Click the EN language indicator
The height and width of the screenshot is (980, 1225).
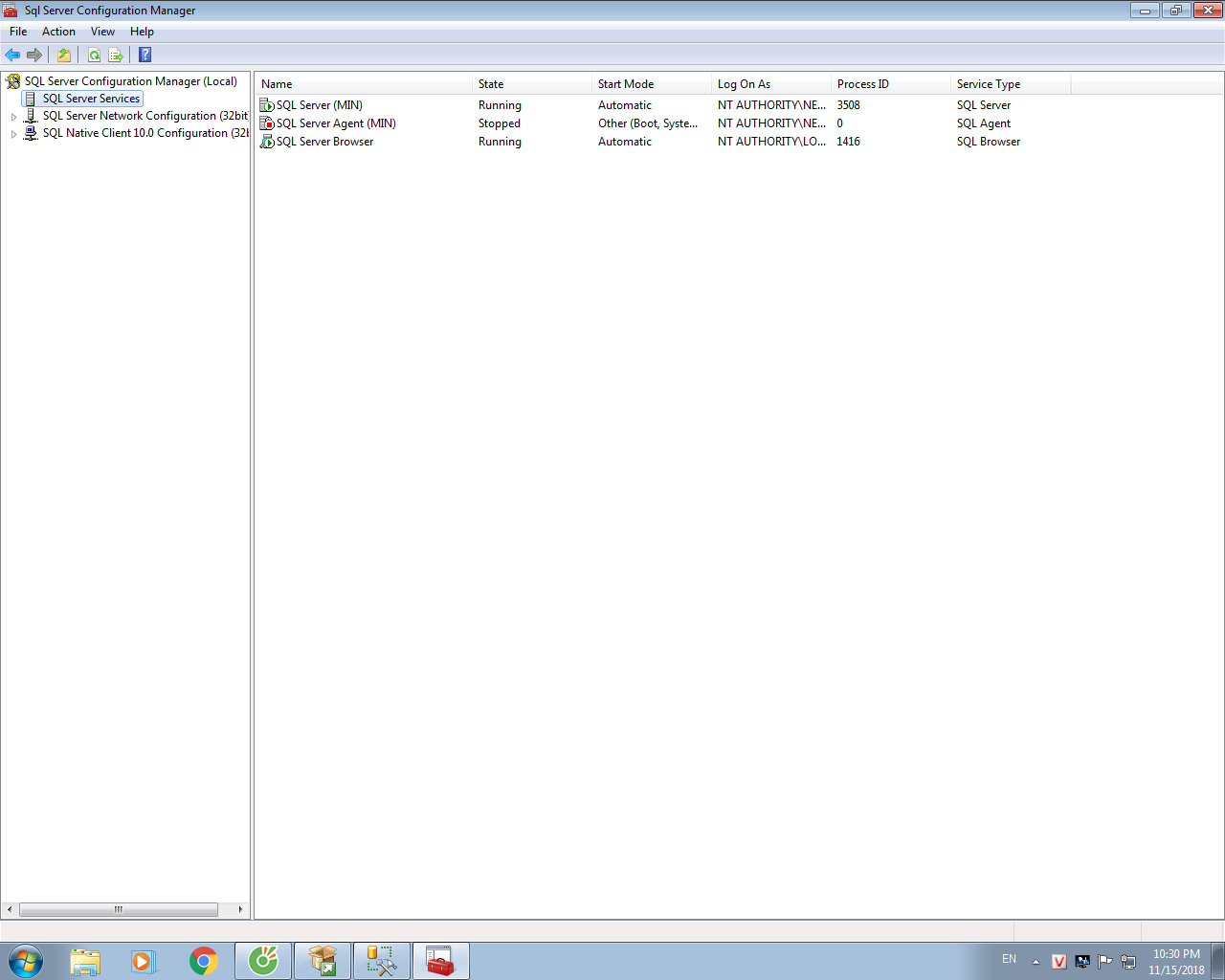(1010, 959)
